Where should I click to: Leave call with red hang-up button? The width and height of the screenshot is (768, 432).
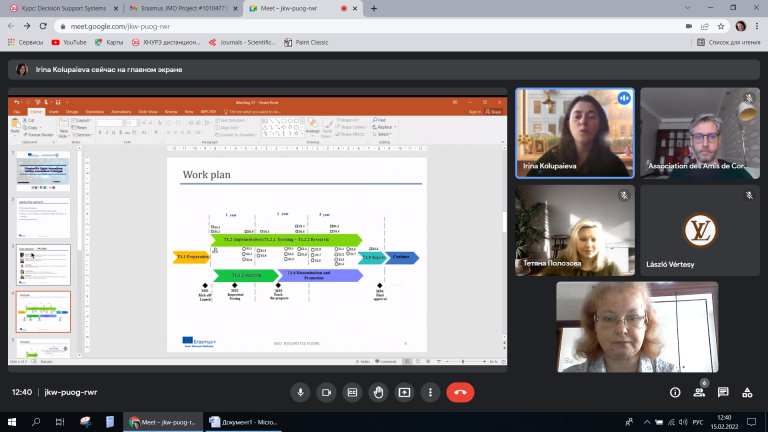click(x=460, y=392)
